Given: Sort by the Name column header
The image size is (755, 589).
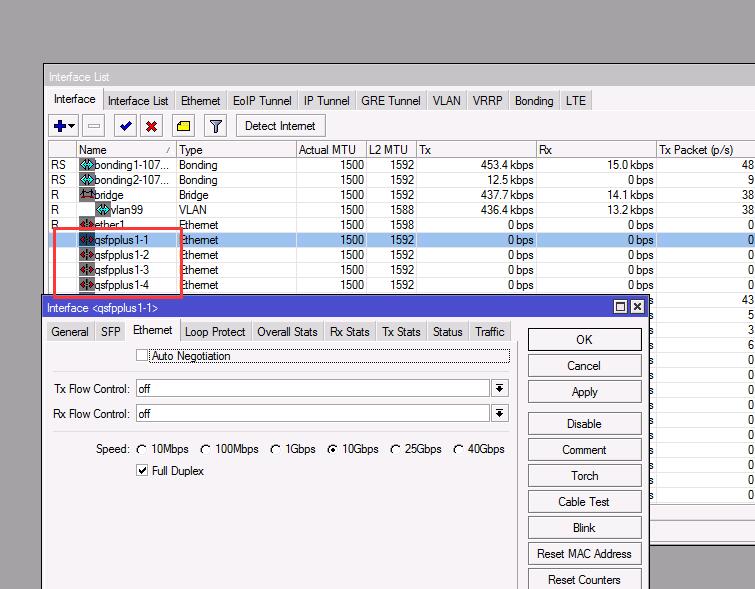Looking at the screenshot, I should (126, 150).
